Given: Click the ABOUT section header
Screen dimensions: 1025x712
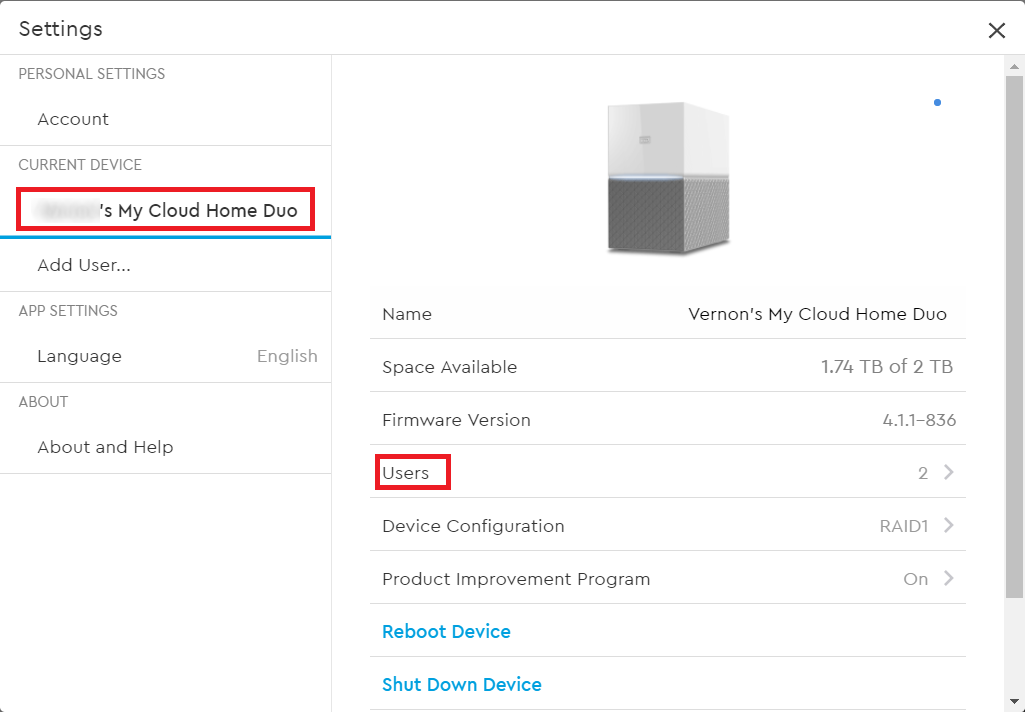Looking at the screenshot, I should [x=43, y=401].
